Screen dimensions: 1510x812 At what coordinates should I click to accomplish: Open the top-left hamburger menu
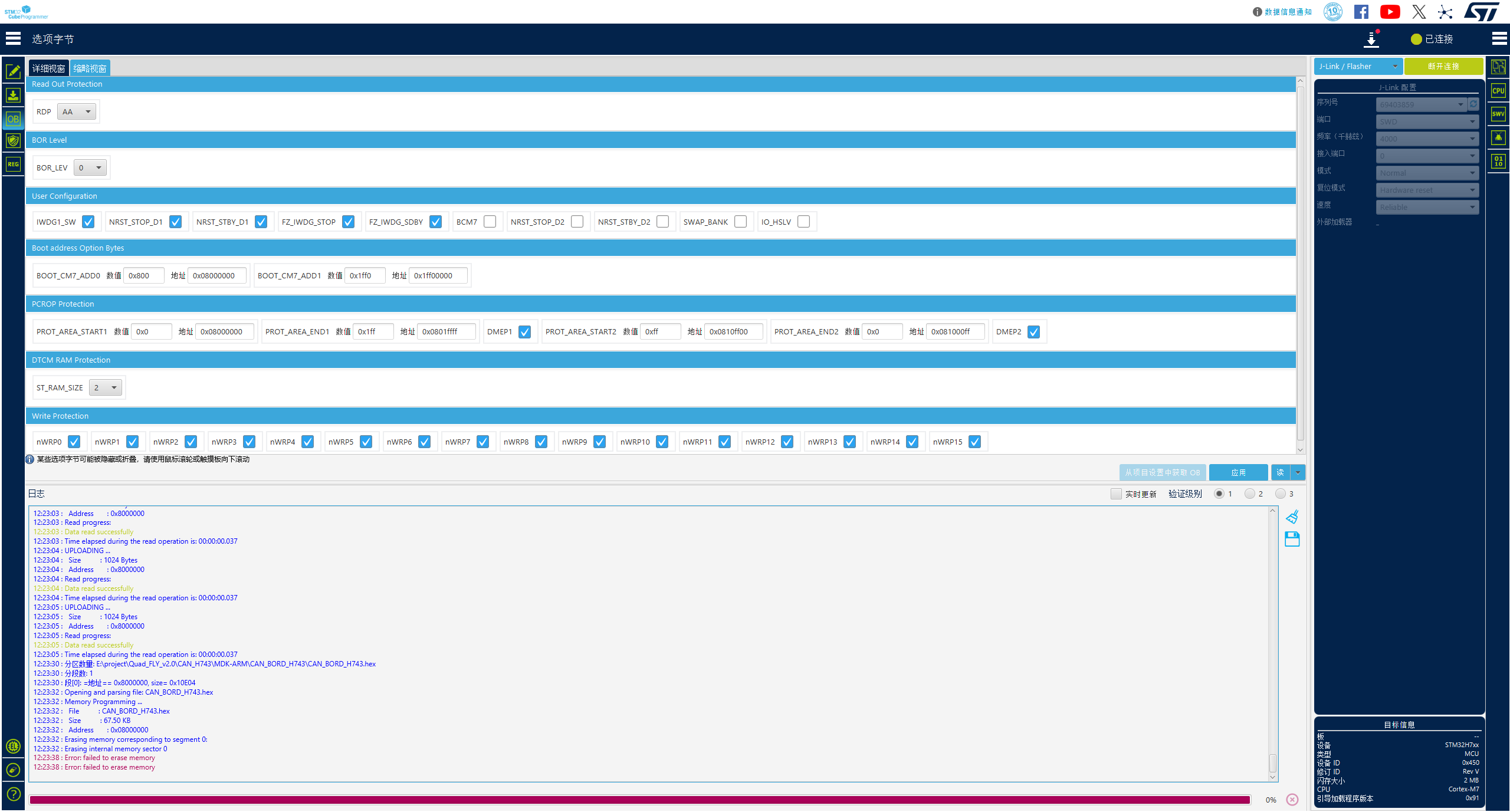pyautogui.click(x=12, y=38)
